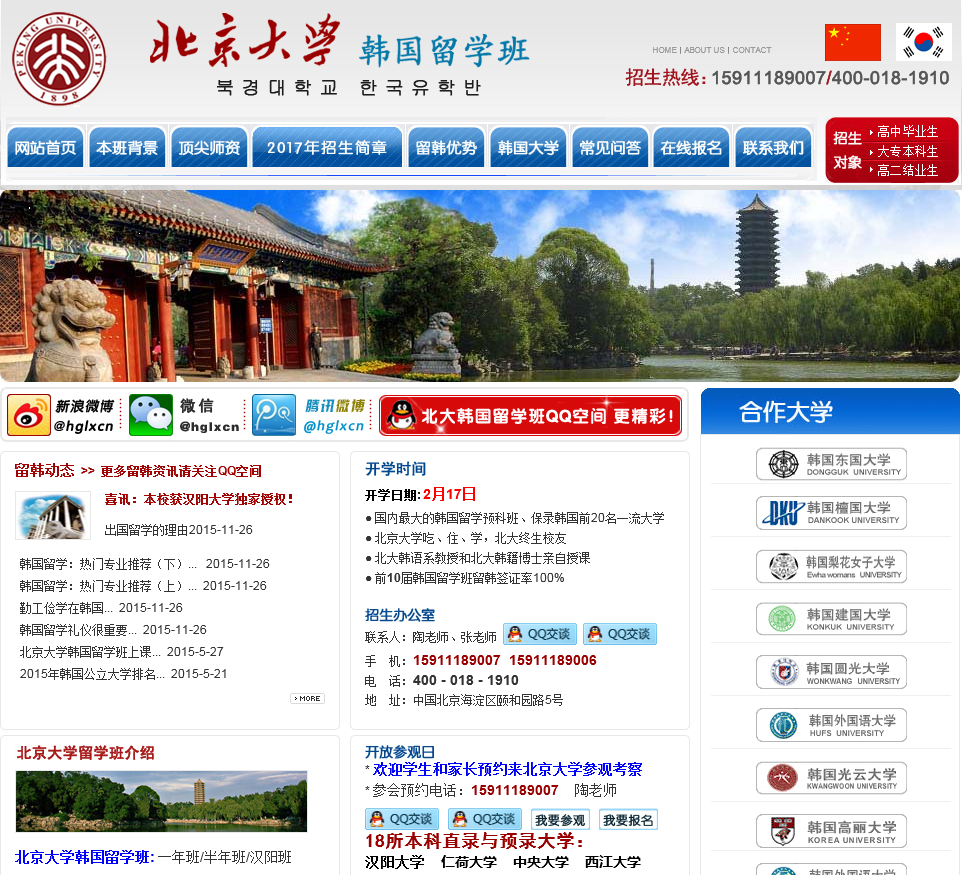The height and width of the screenshot is (875, 962).
Task: Click the Dongguk University logo badge
Action: (831, 464)
